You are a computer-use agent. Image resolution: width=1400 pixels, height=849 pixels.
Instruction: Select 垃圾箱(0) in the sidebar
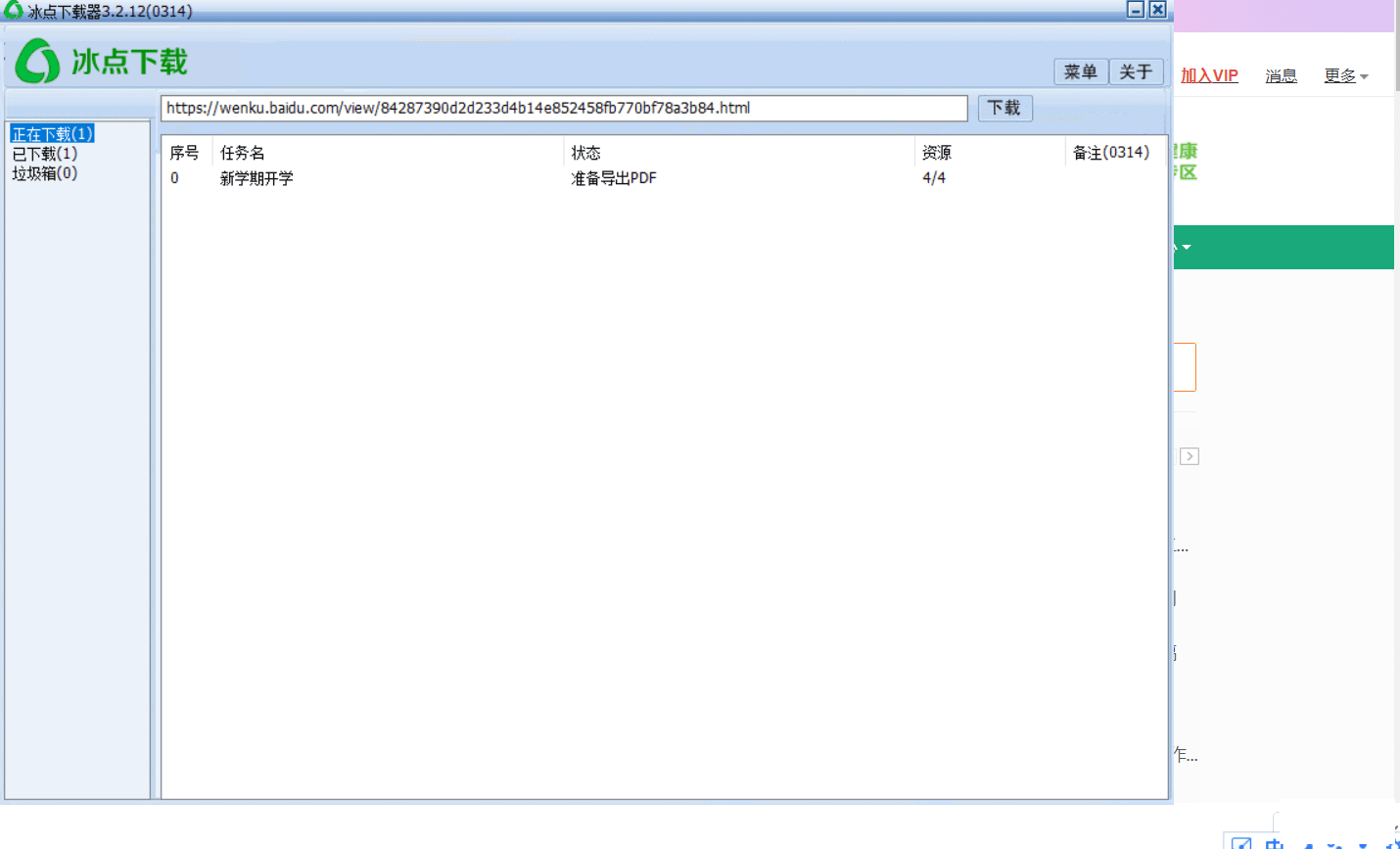point(44,173)
